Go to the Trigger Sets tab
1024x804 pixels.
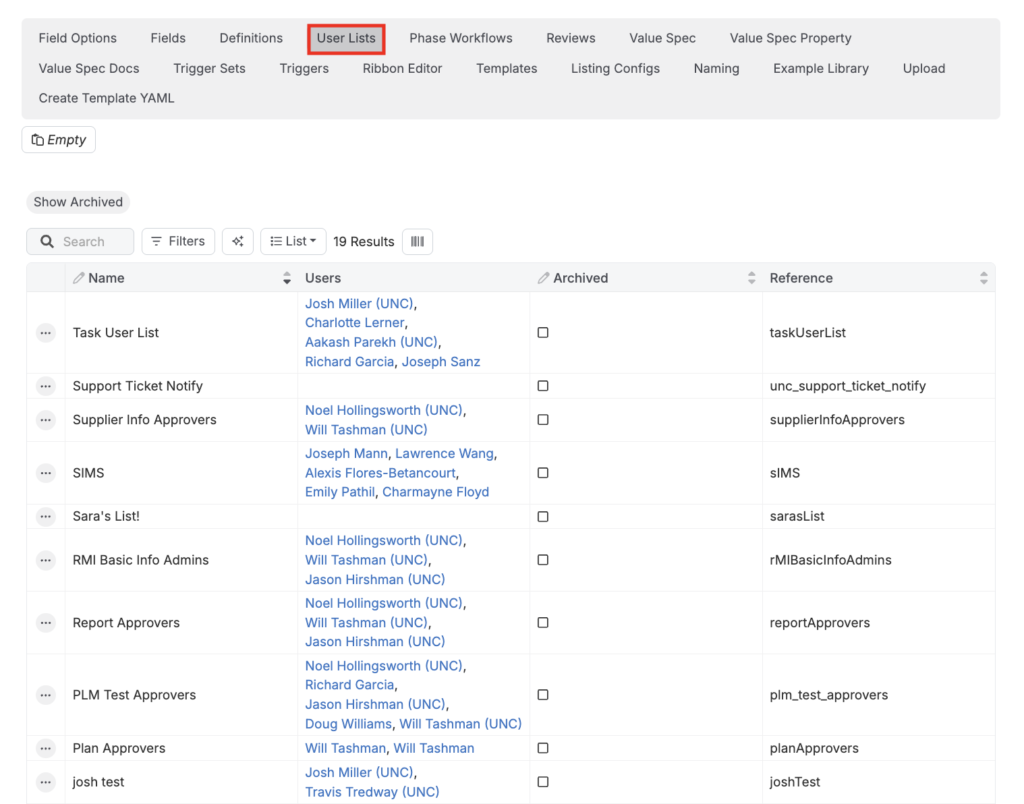(209, 69)
